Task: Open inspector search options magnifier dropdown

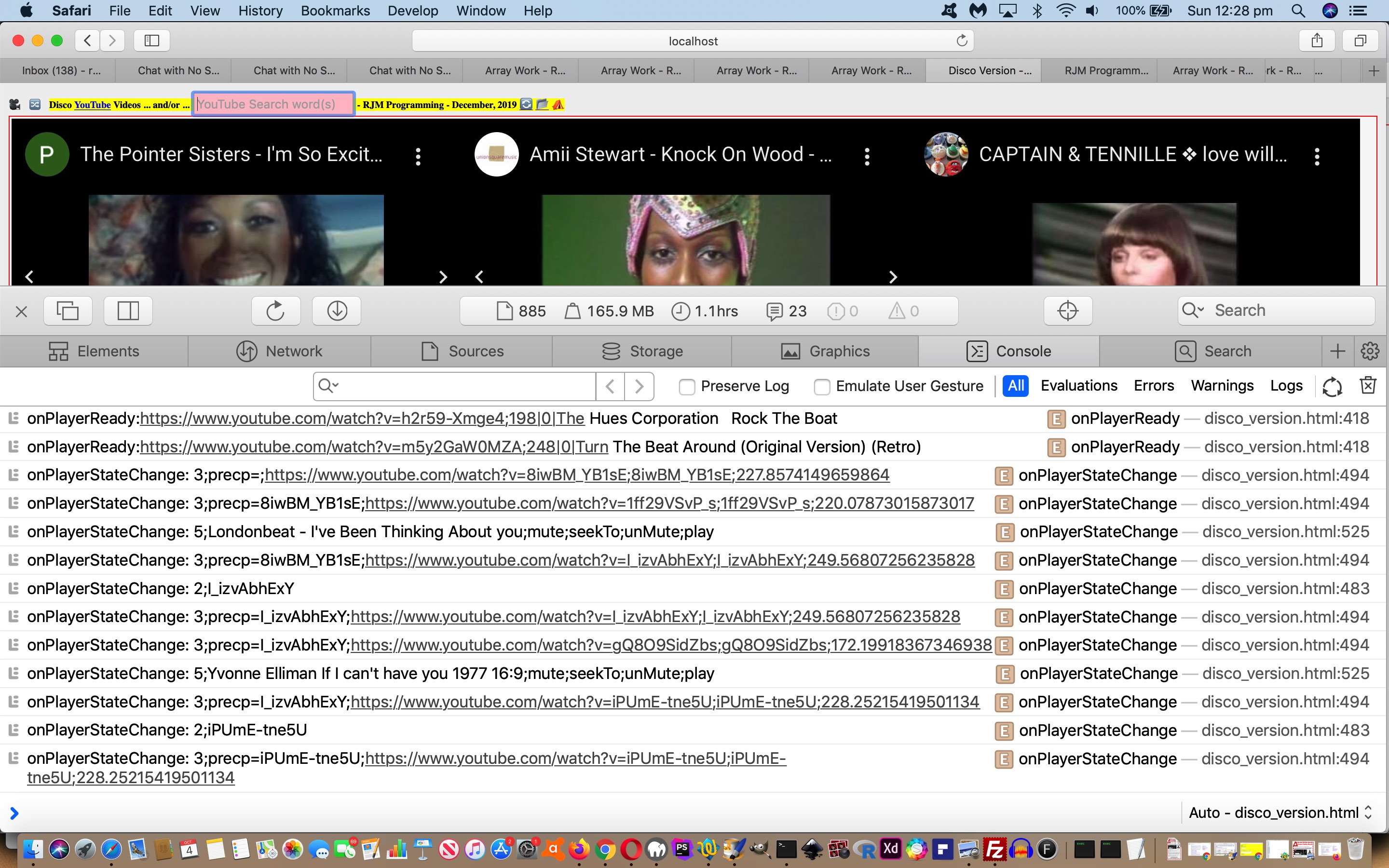Action: [1193, 311]
